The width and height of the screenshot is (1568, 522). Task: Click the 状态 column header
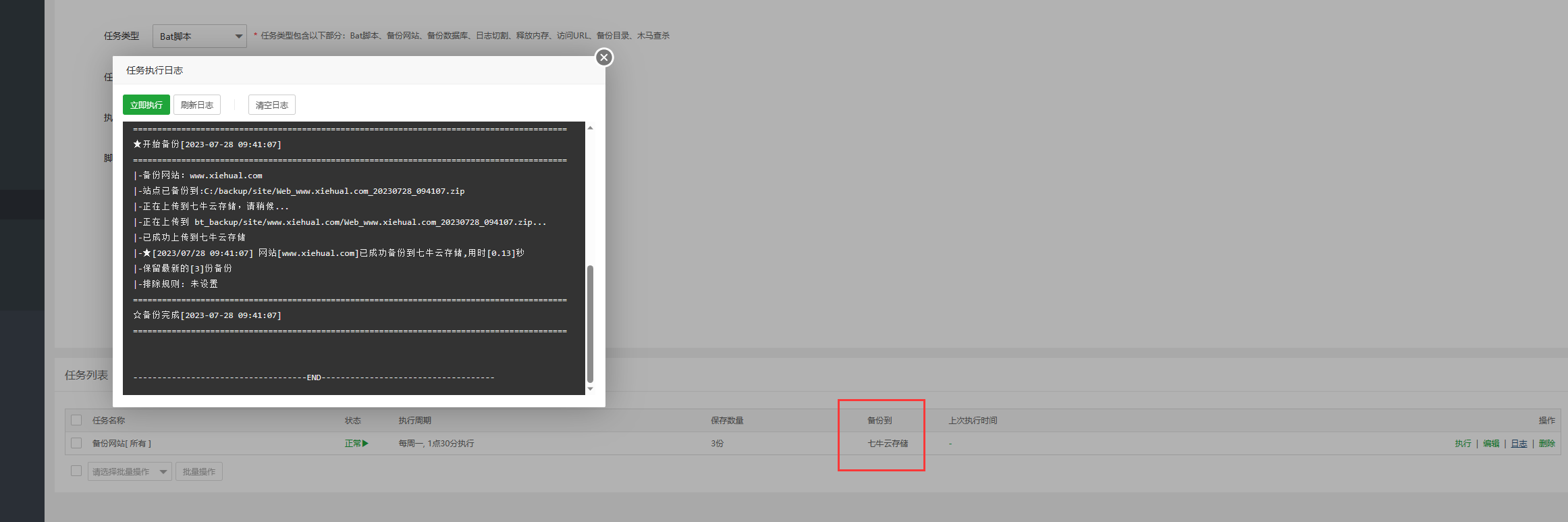click(x=353, y=420)
